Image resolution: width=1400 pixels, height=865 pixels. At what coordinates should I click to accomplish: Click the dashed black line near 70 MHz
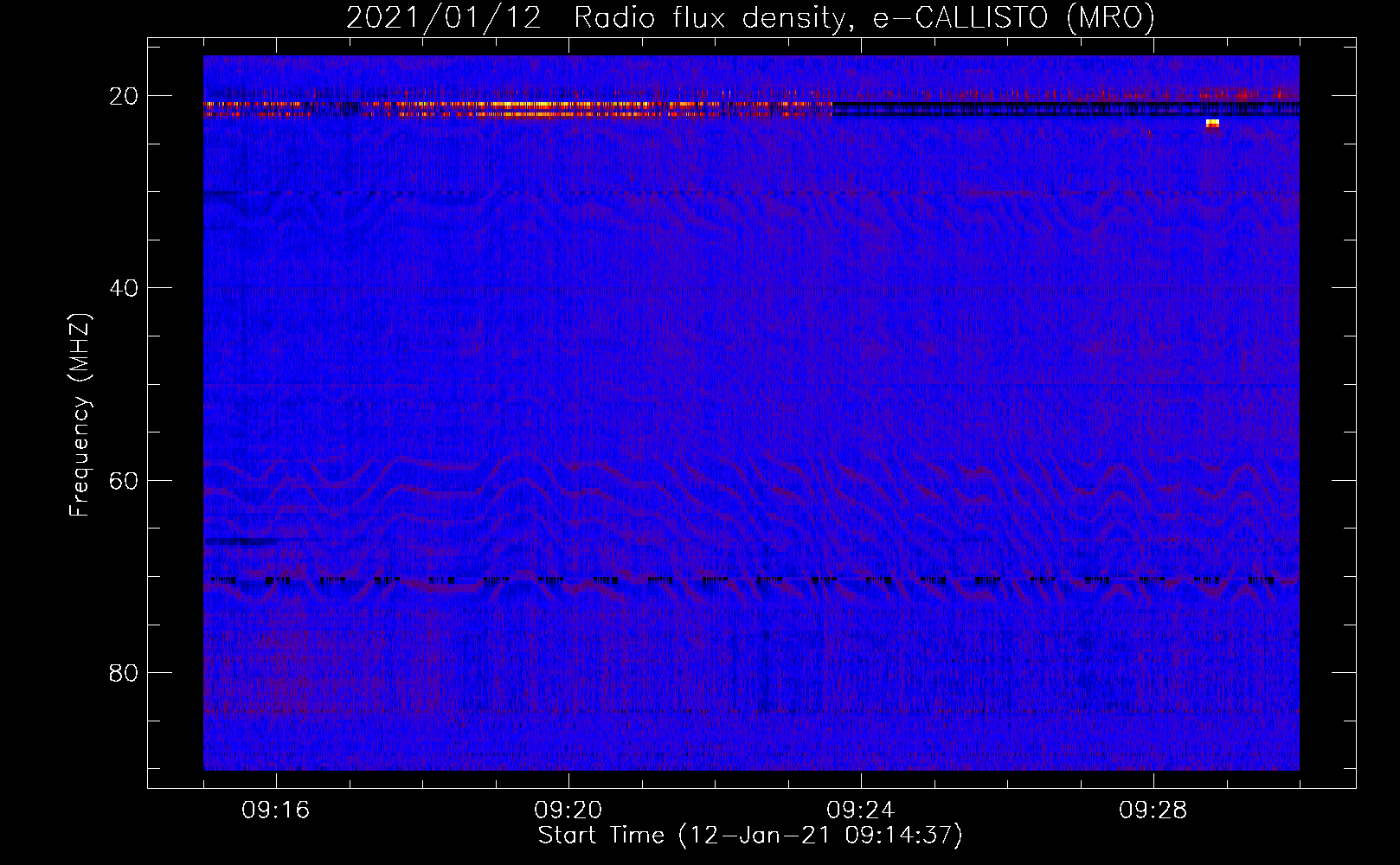pyautogui.click(x=742, y=580)
